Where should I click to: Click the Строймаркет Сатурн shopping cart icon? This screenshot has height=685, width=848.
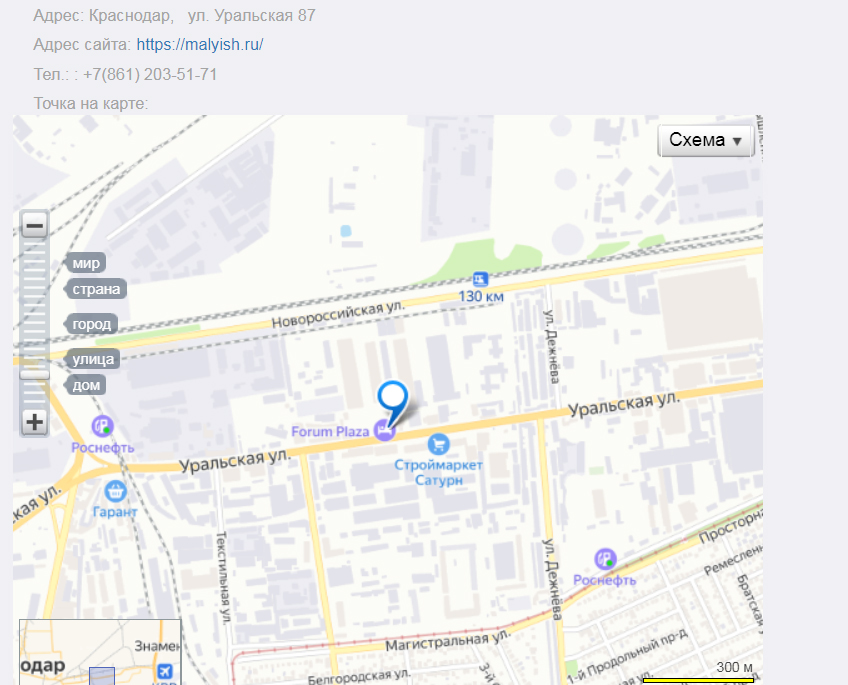[439, 444]
